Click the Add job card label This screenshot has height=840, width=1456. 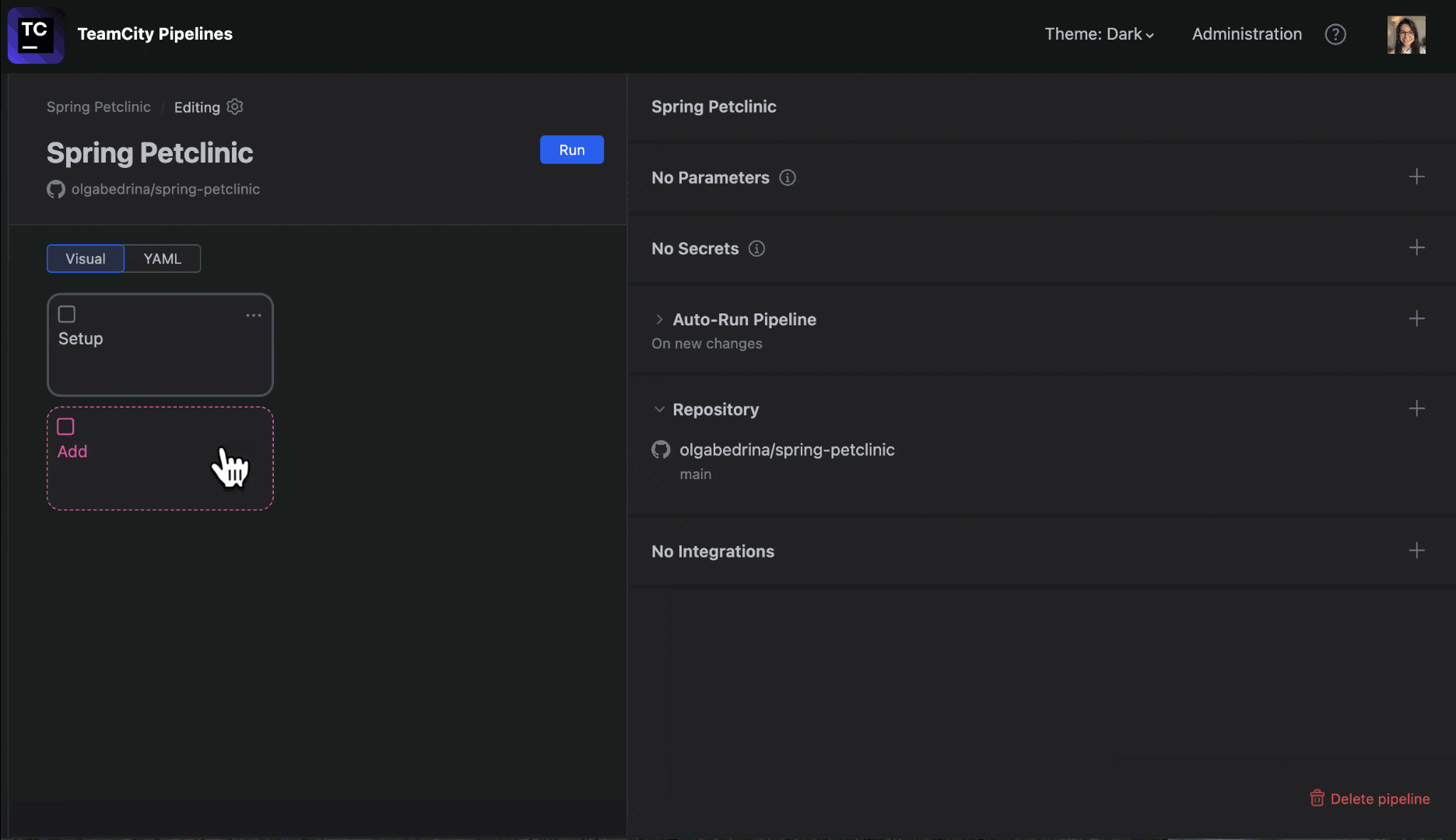pyautogui.click(x=72, y=451)
